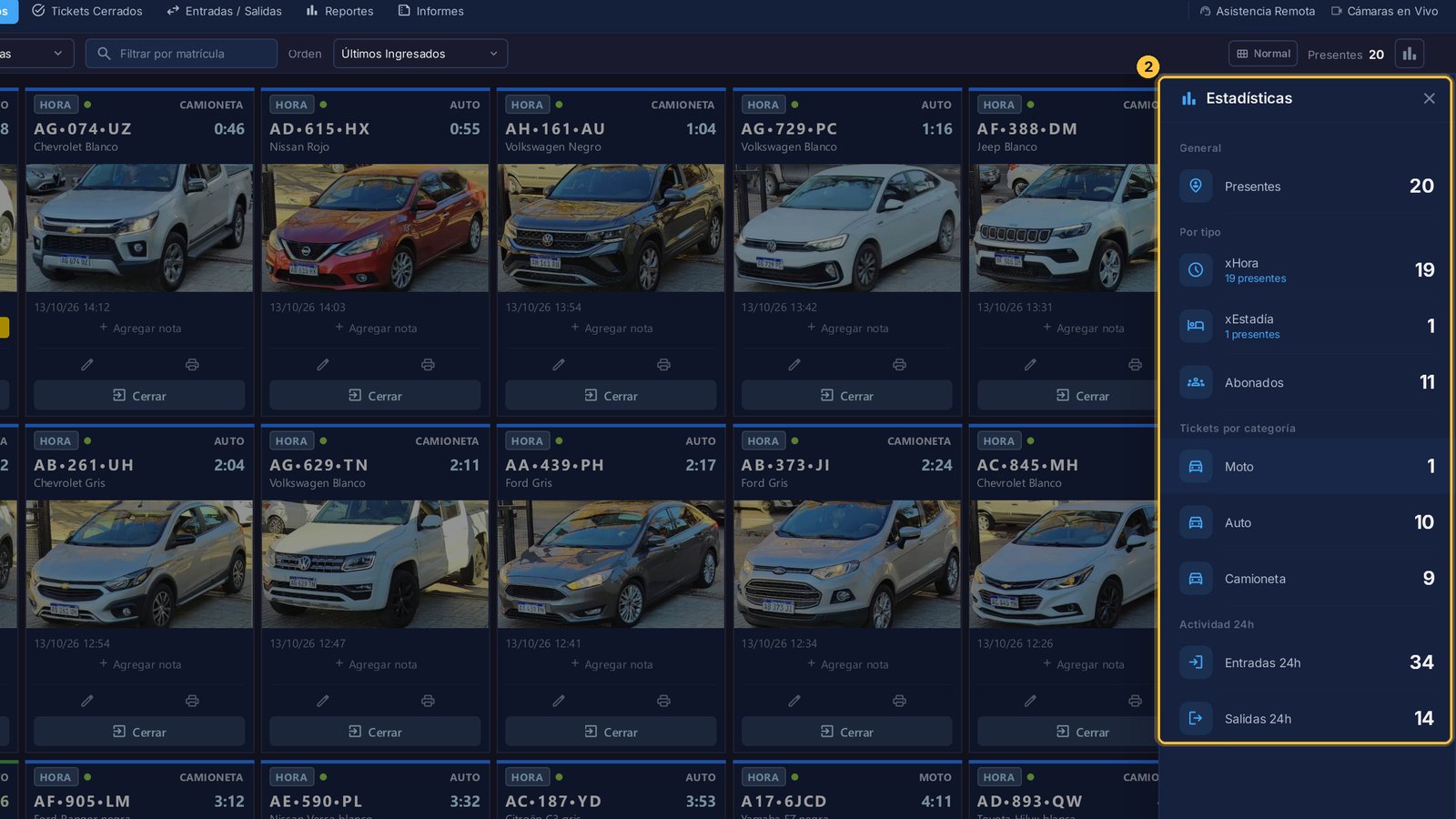Print the AH•161•AU ticket
The width and height of the screenshot is (1456, 819).
coord(663,364)
